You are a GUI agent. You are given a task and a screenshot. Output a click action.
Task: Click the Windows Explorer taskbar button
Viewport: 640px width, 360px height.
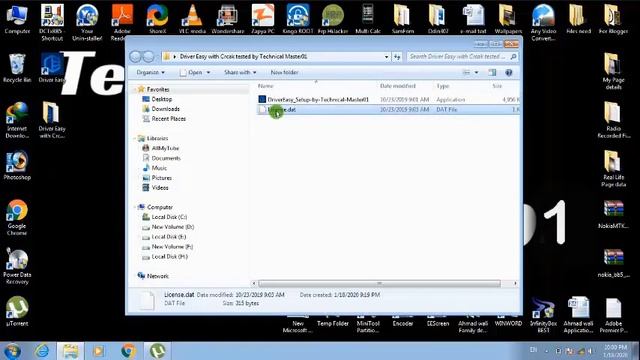pos(70,351)
